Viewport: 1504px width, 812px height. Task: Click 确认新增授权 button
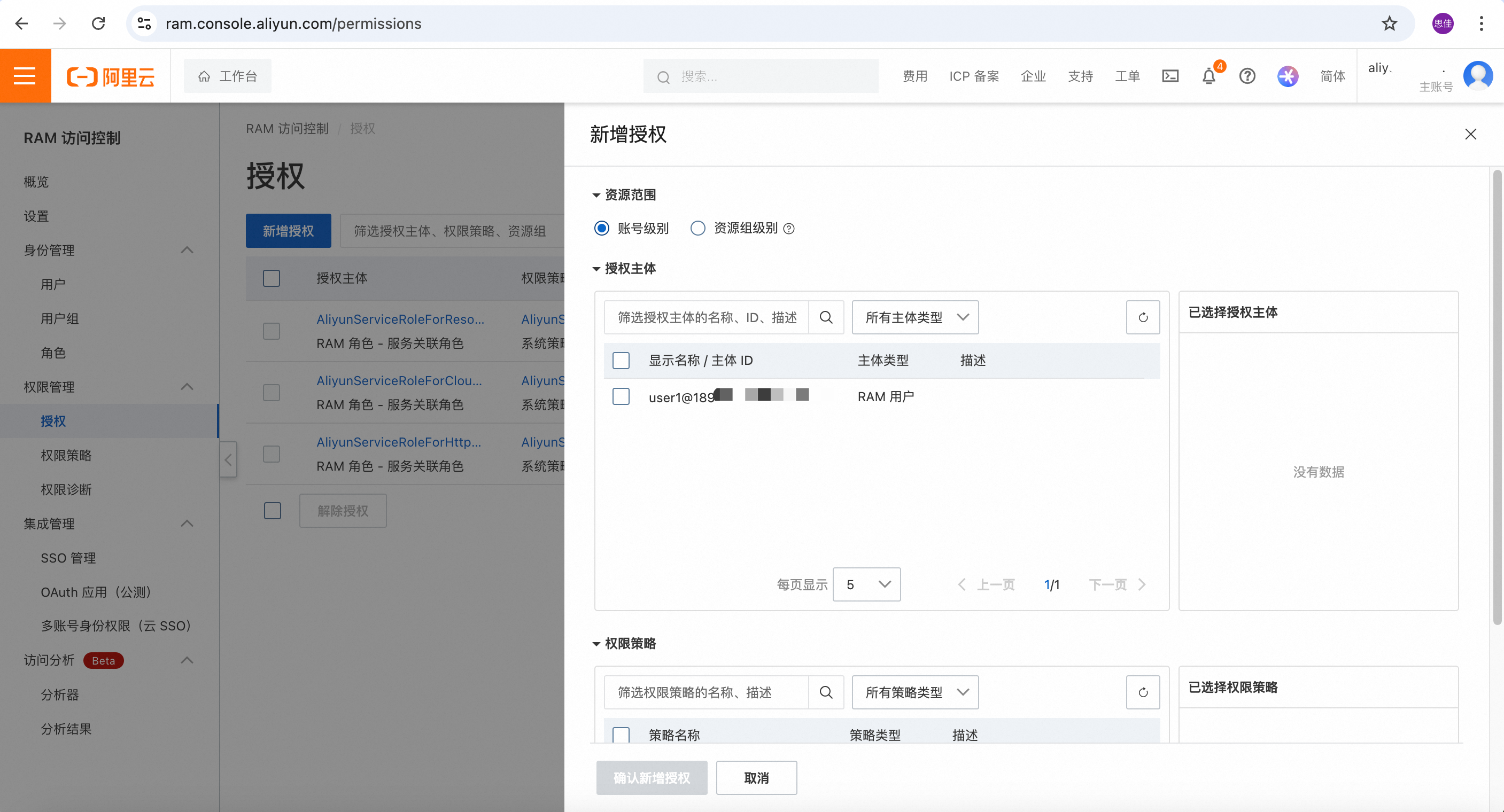pos(652,777)
